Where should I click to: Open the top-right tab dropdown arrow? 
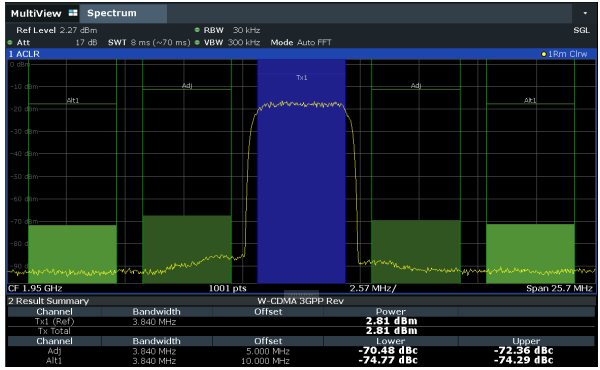(585, 13)
